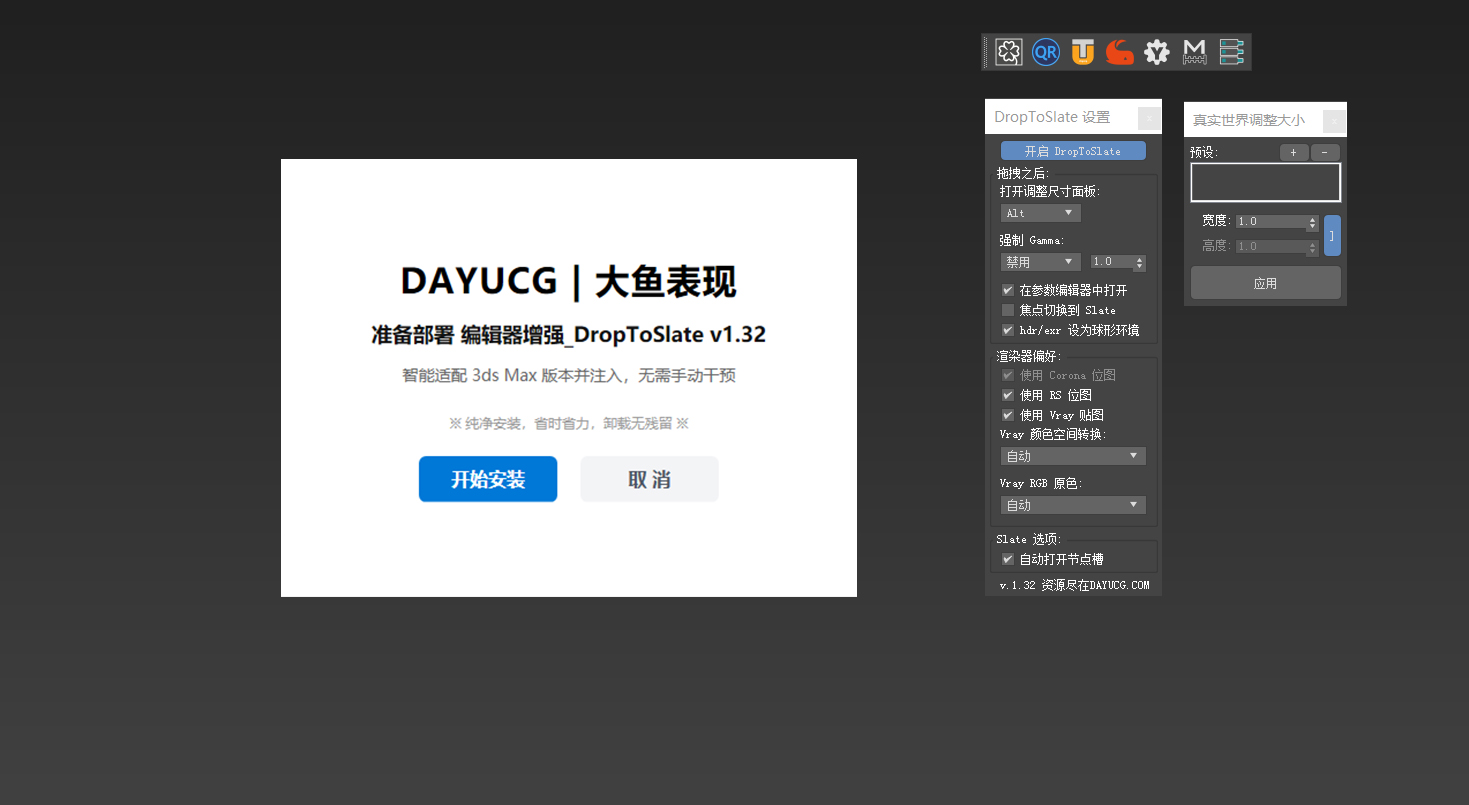Click the 智能适配 3ds Max 版本 description line
Viewport: 1469px width, 805px height.
click(x=568, y=376)
